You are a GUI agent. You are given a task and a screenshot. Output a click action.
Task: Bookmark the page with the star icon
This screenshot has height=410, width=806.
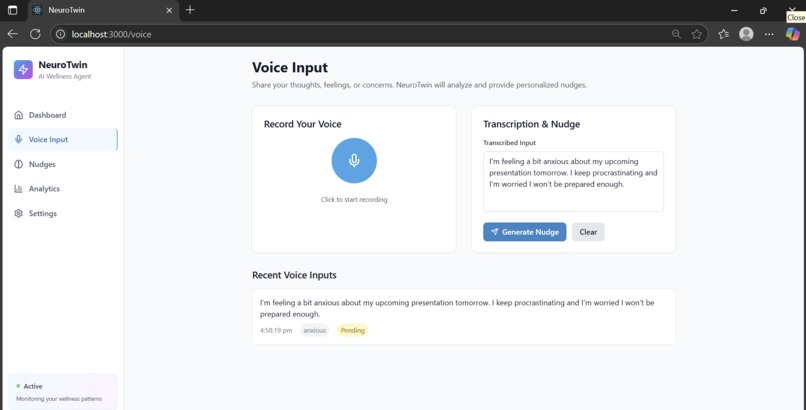[697, 34]
